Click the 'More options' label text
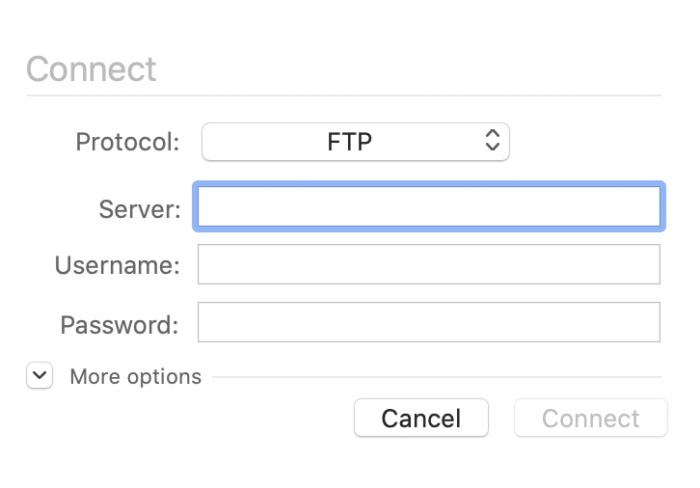The height and width of the screenshot is (488, 700). click(x=135, y=377)
